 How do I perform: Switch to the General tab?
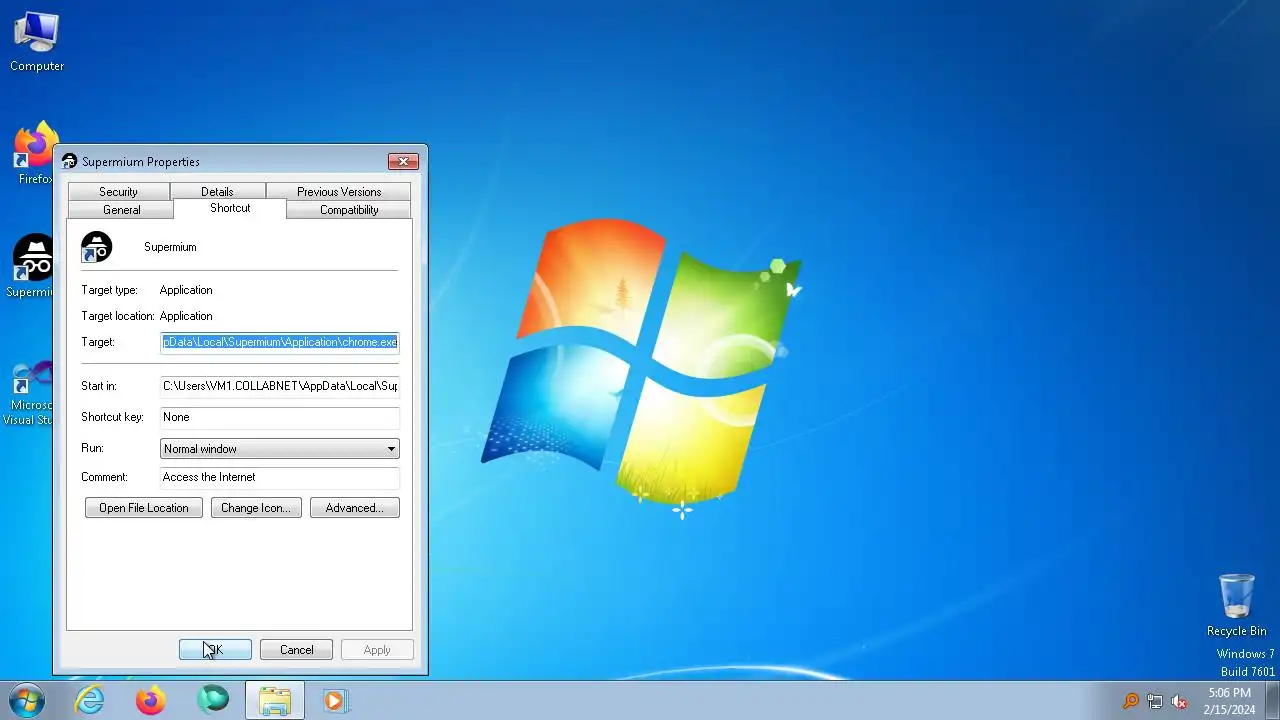(x=121, y=210)
